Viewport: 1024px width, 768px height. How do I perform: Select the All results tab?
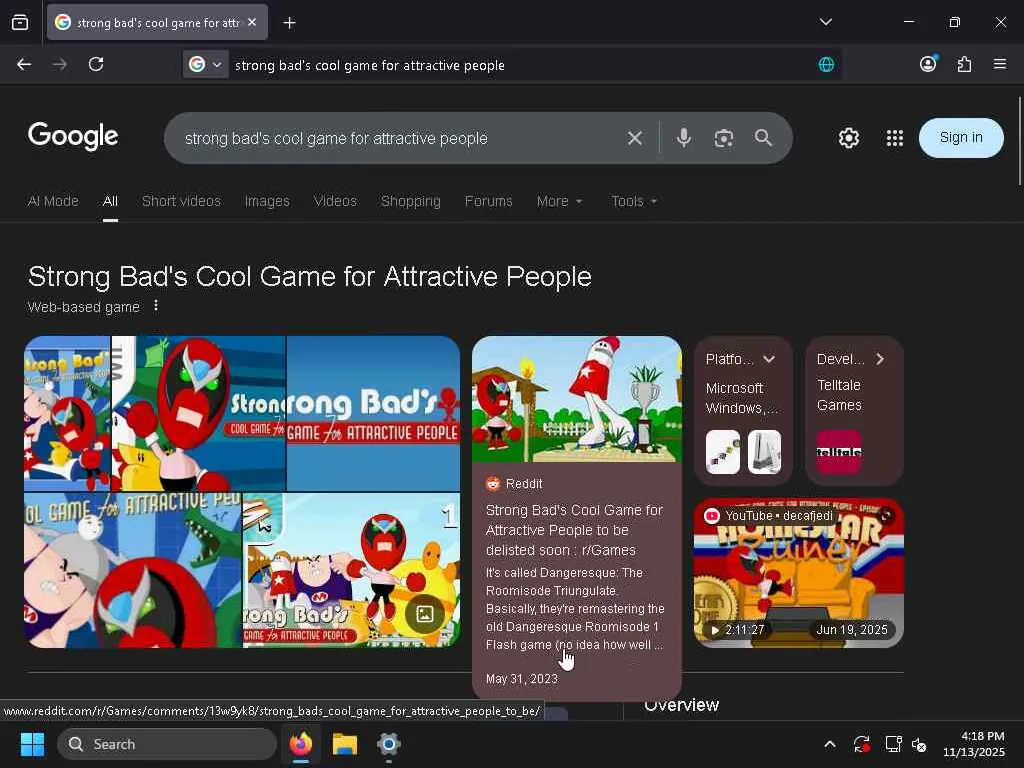click(x=110, y=201)
